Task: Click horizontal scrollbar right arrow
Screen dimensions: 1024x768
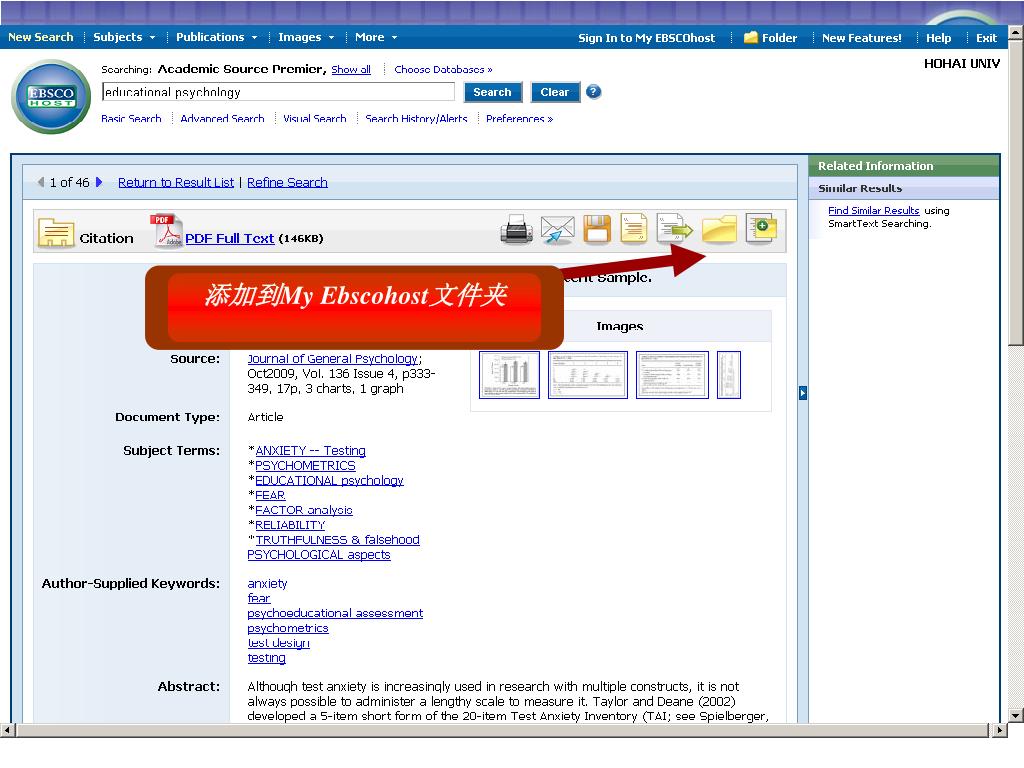Action: coord(999,730)
